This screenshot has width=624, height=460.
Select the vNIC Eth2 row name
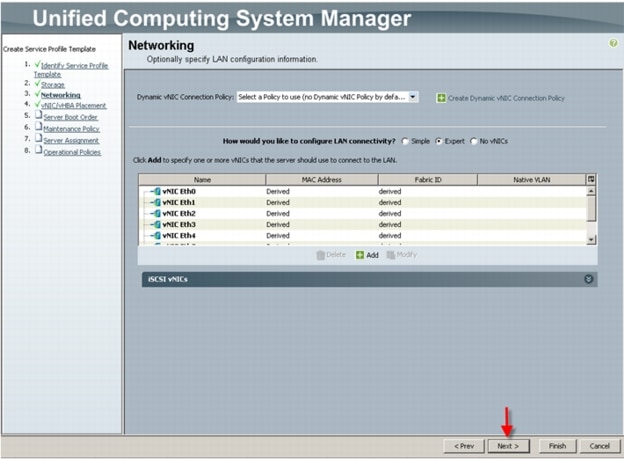pyautogui.click(x=179, y=214)
